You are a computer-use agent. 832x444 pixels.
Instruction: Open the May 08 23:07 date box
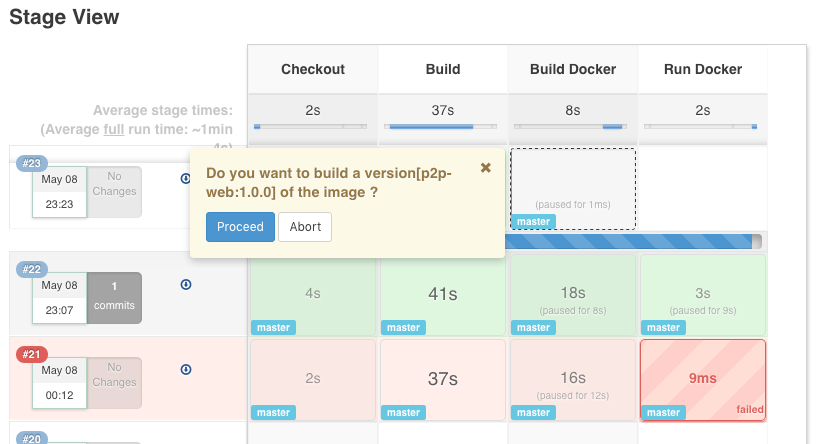coord(59,297)
